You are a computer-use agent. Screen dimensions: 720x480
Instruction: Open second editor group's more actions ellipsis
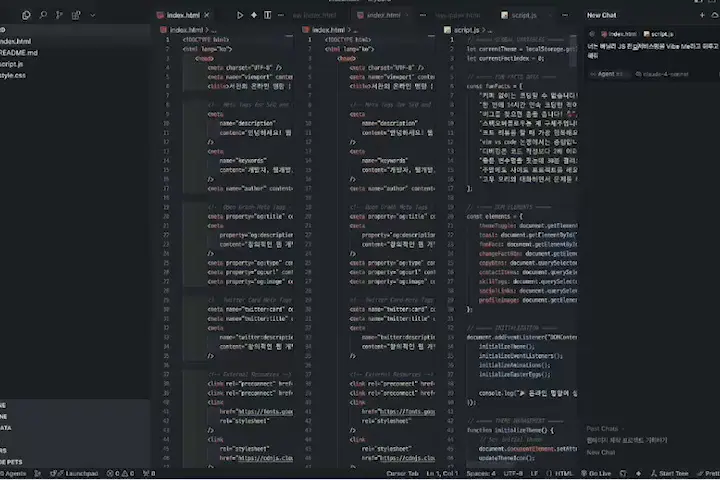coord(422,15)
